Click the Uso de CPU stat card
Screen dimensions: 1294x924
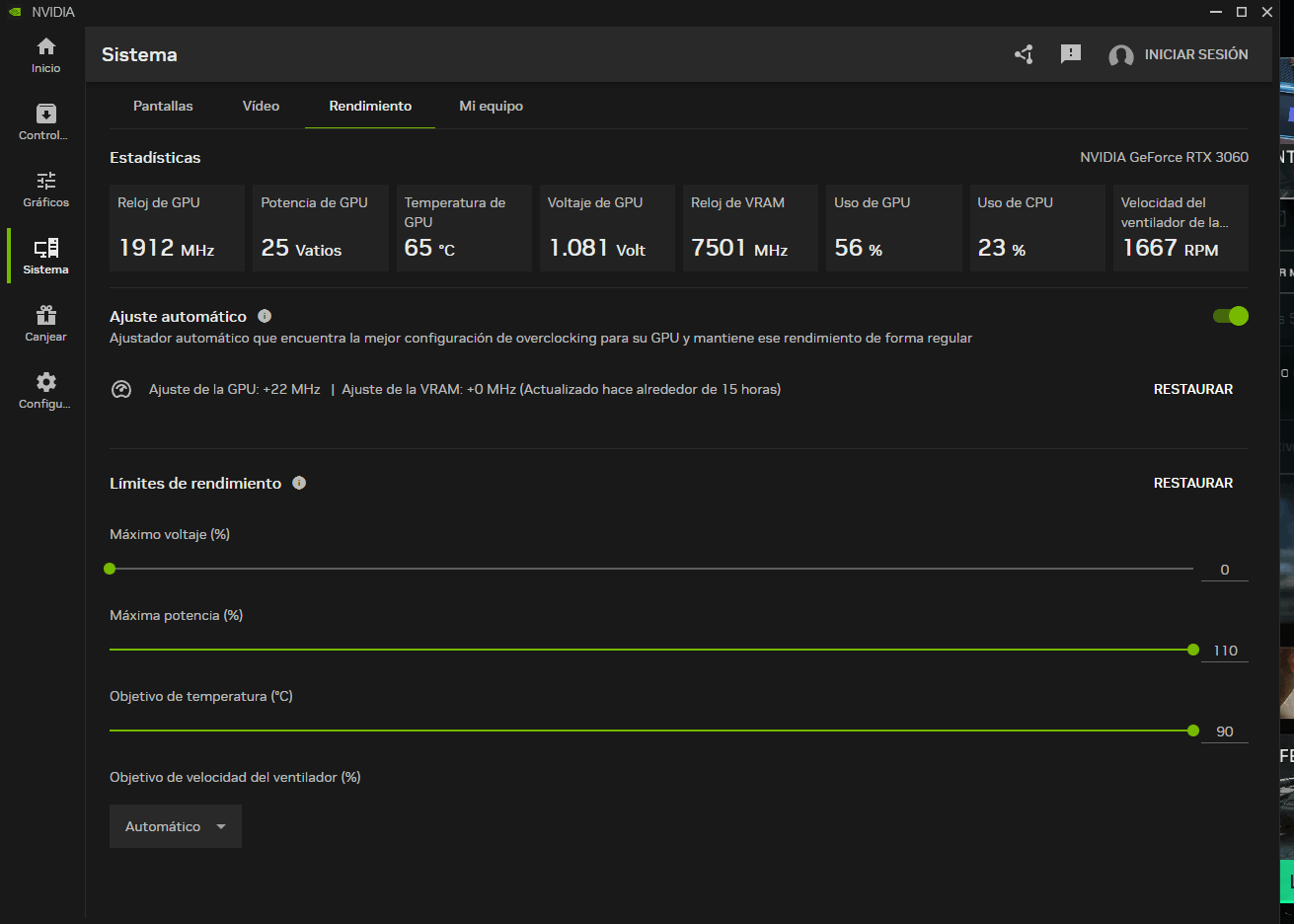1037,228
